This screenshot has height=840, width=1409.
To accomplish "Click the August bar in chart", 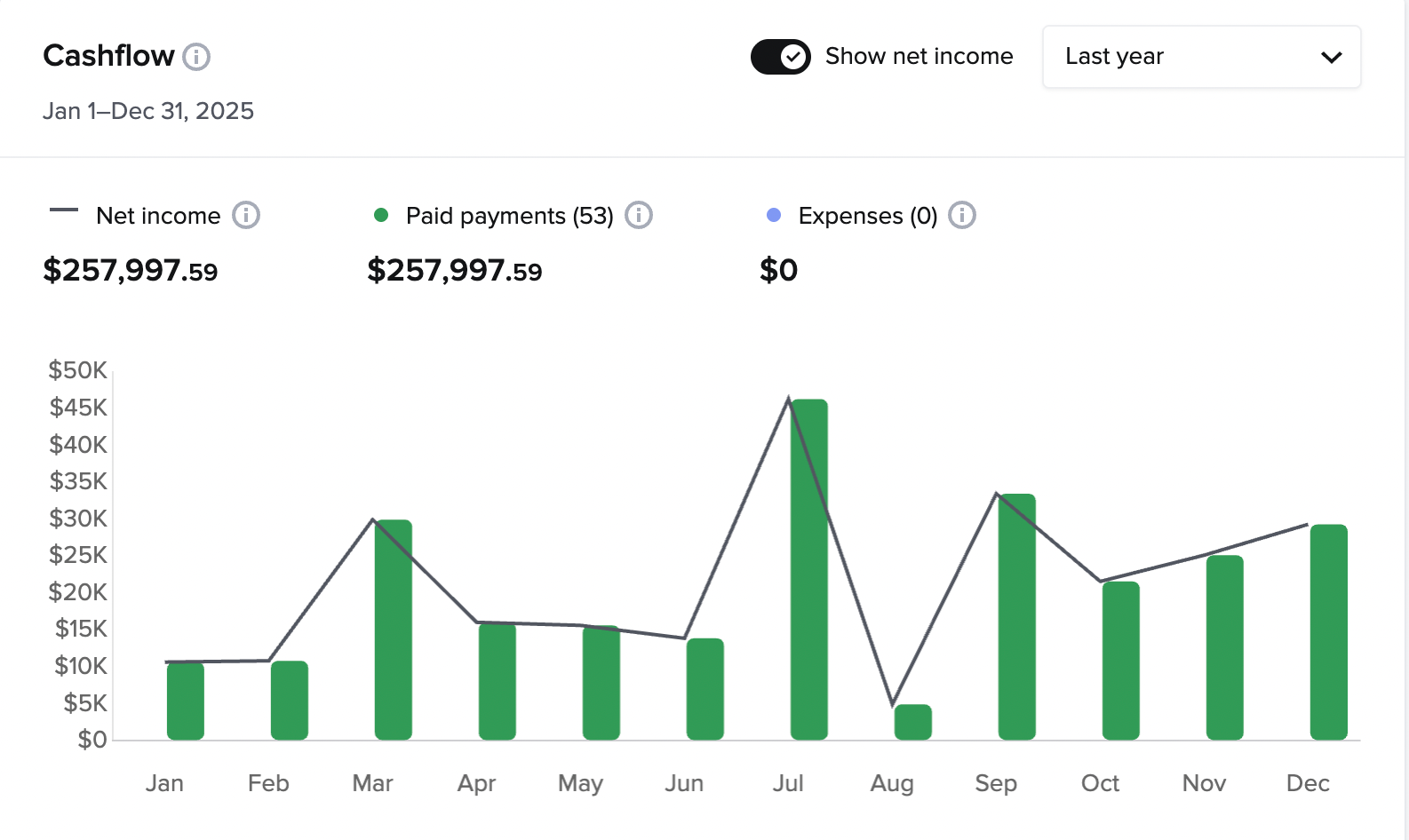I will [x=913, y=722].
